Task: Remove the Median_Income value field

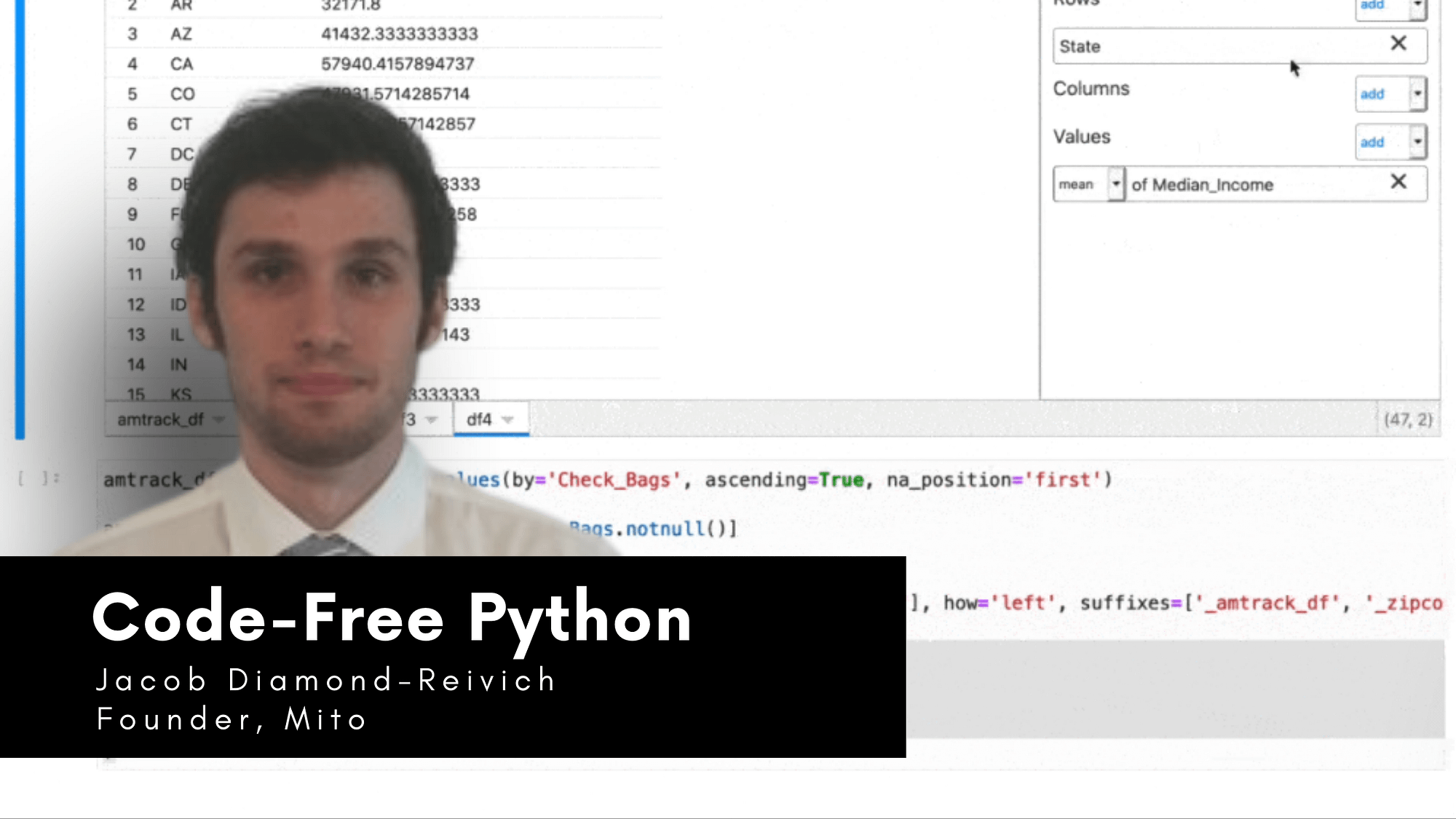Action: coord(1398,181)
